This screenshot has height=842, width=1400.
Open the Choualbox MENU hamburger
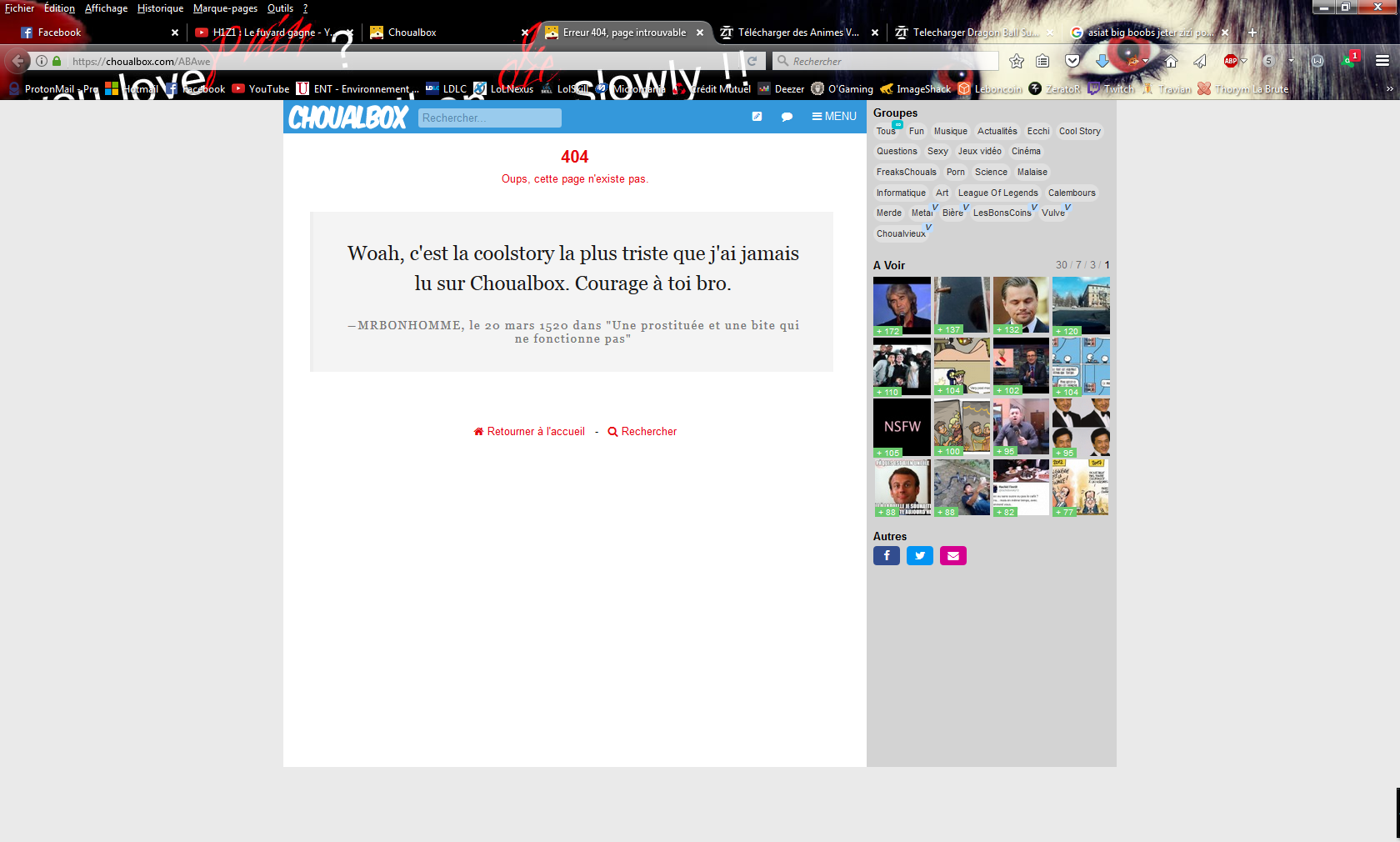click(x=834, y=117)
